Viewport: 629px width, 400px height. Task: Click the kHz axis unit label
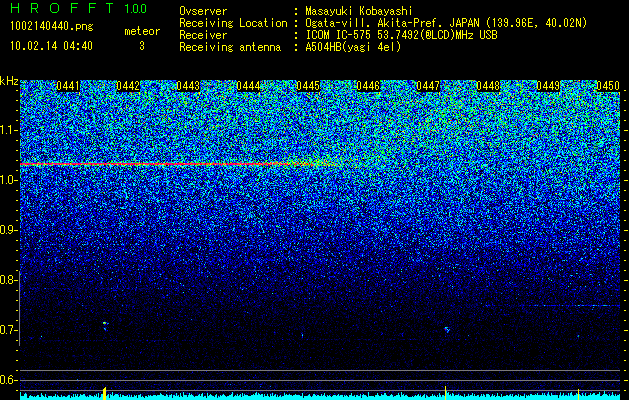[9, 81]
